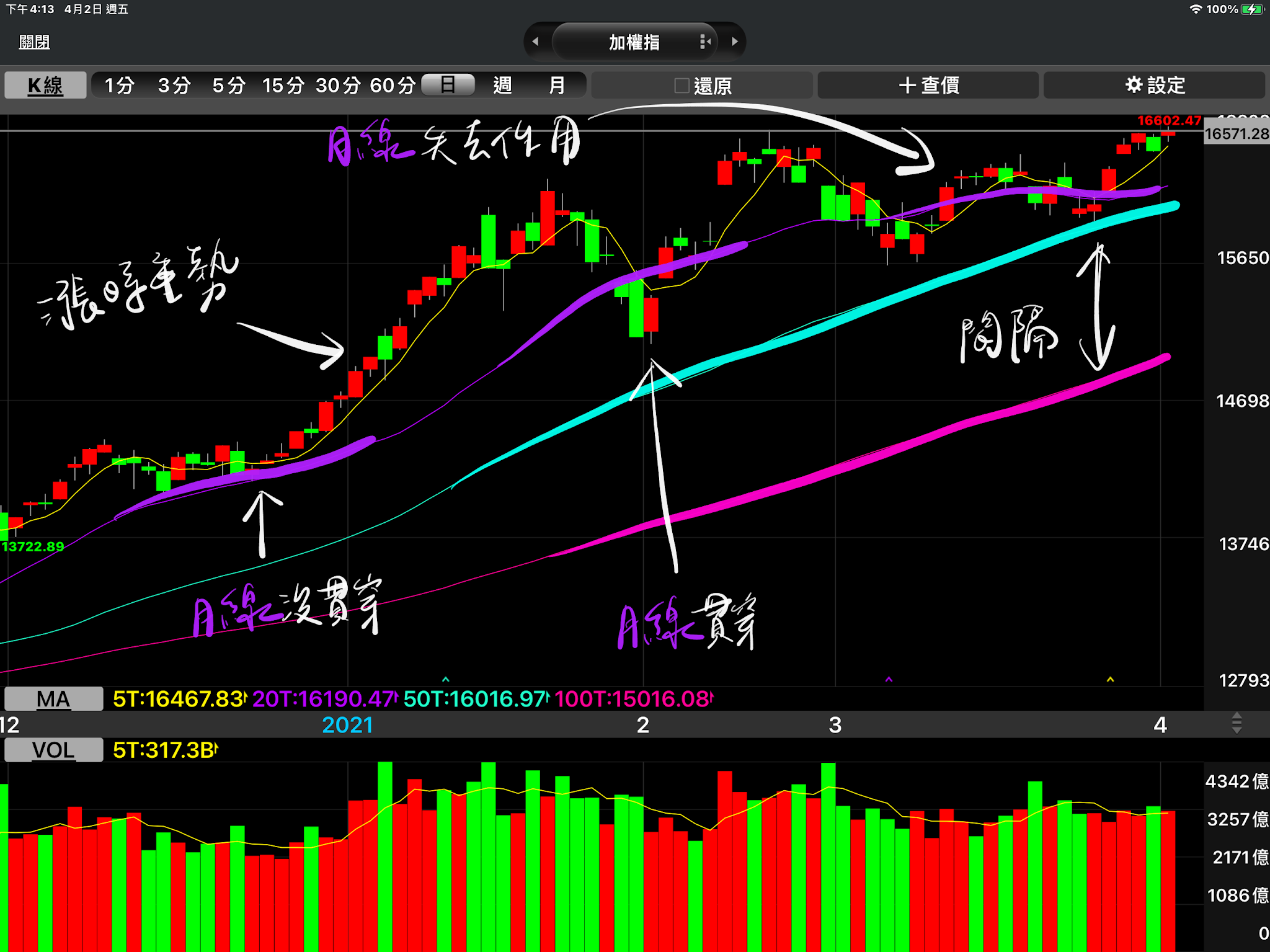The image size is (1270, 952).
Task: Tap the month 2 marker on timeline
Action: click(x=643, y=724)
